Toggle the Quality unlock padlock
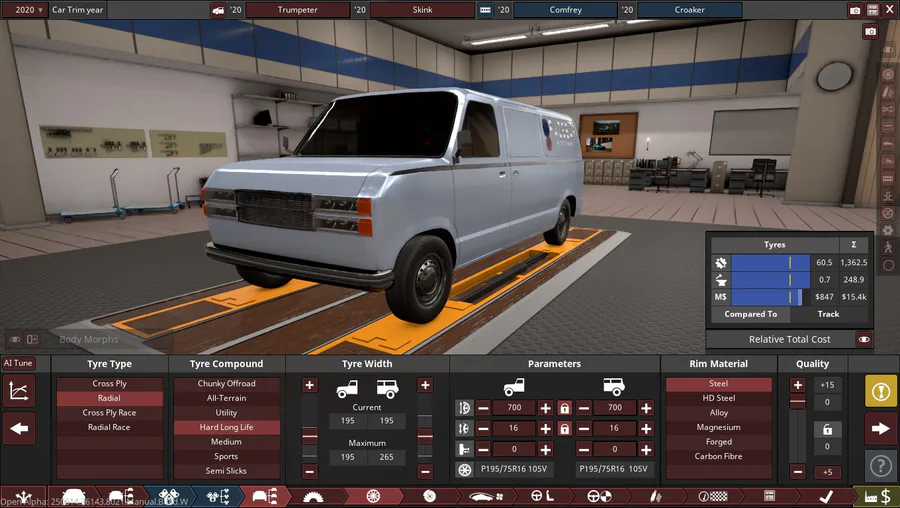Image resolution: width=900 pixels, height=508 pixels. click(x=827, y=429)
